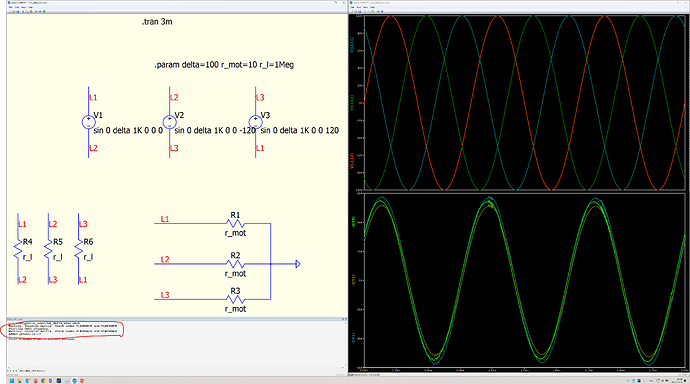Screen dimensions: 690x384
Task: Open the File menu in schematic window
Action: (11, 7)
